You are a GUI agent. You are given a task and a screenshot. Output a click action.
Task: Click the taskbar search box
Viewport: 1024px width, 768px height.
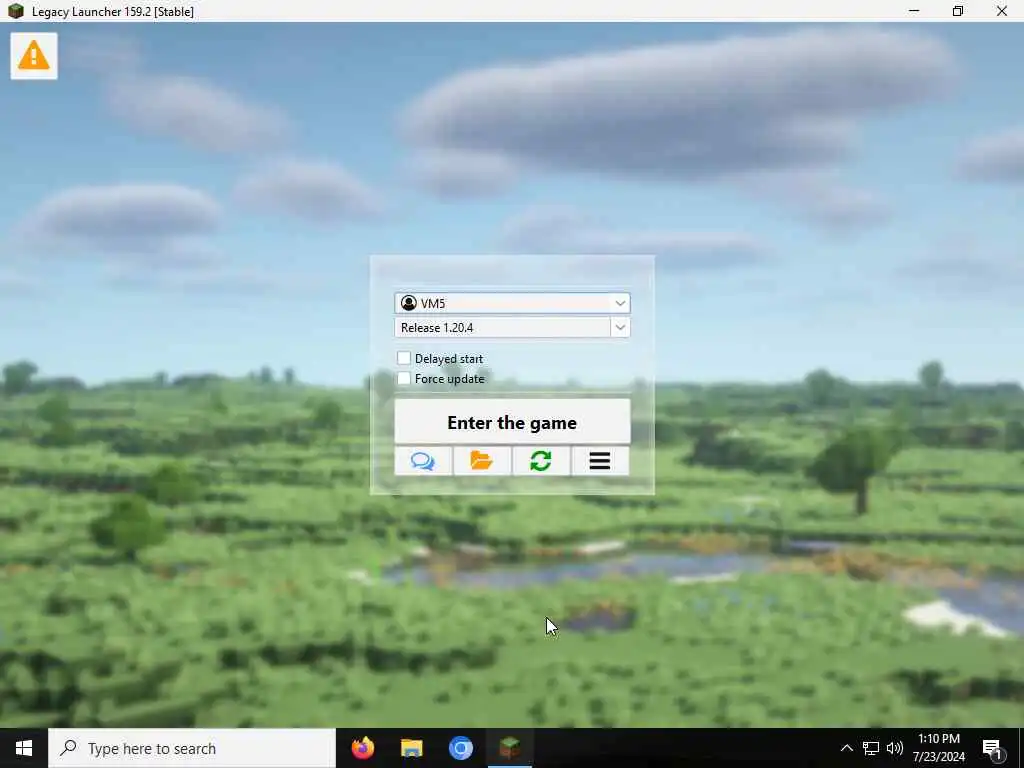click(x=192, y=748)
